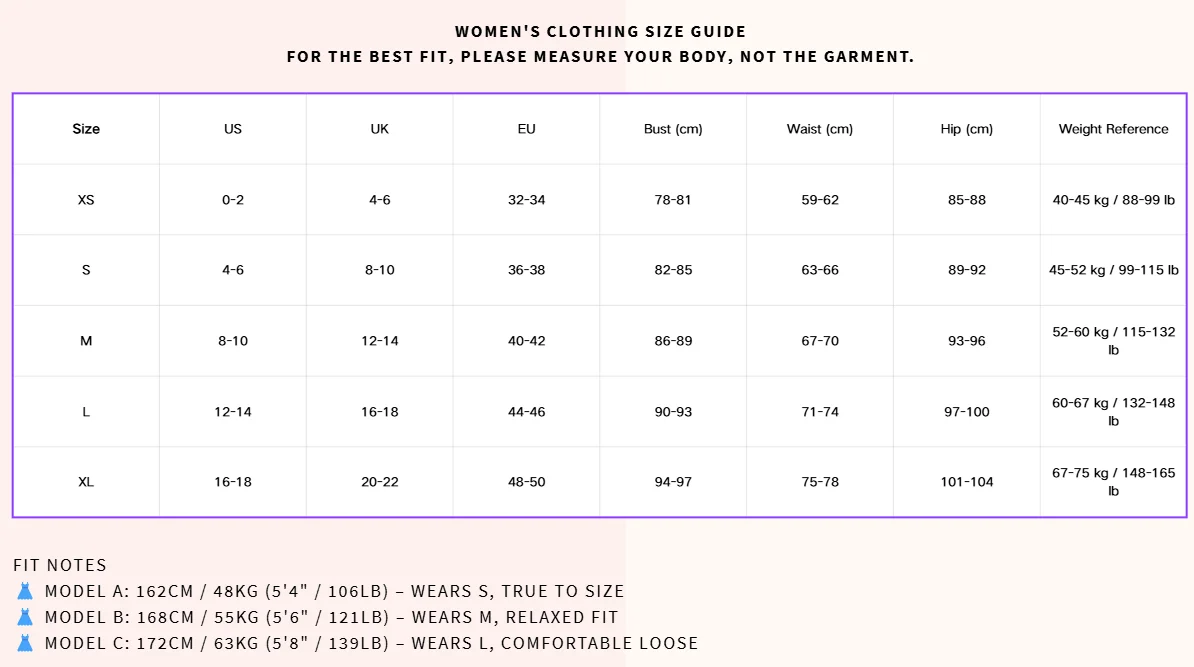The image size is (1194, 667).
Task: Select the L size row label
Action: 86,412
